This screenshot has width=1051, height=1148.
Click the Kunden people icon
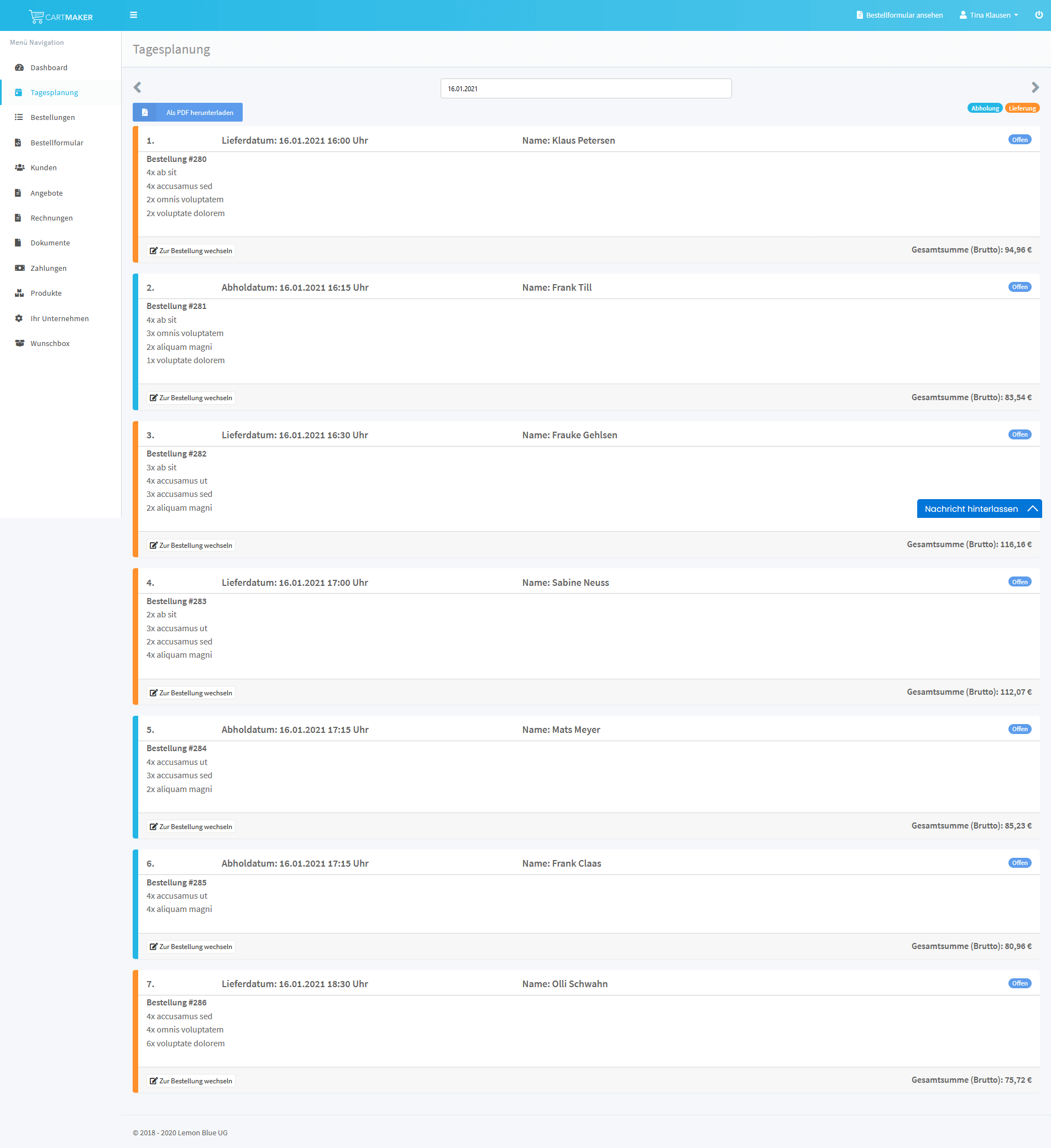pos(19,167)
